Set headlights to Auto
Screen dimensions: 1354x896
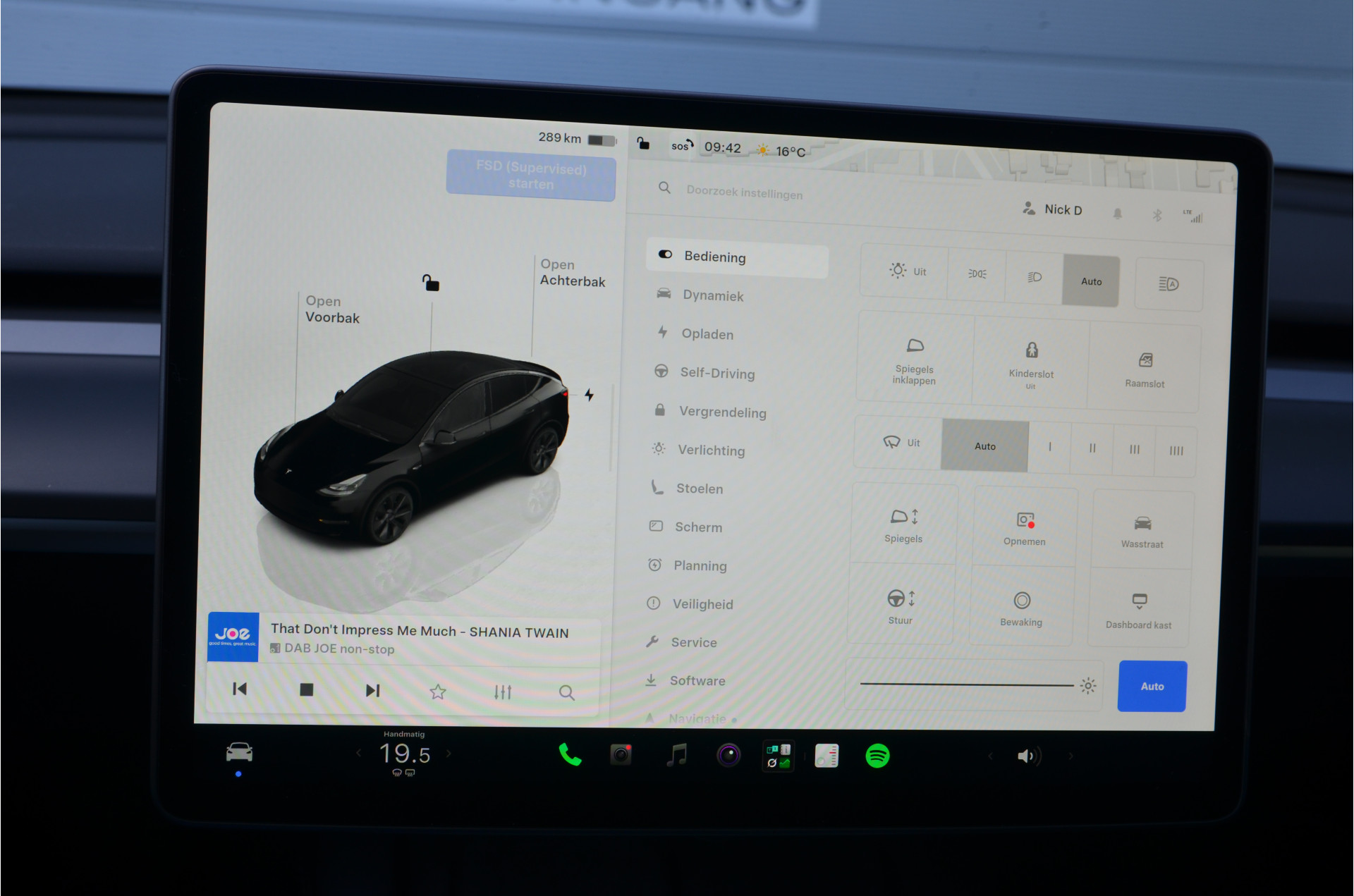click(1091, 281)
